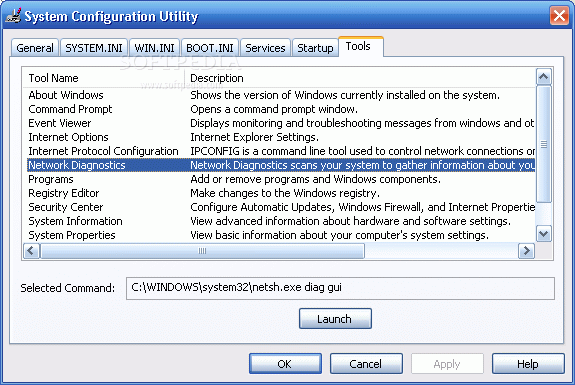575x385 pixels.
Task: Click the 'IPCONFIG is a command line tool' description
Action: coord(362,151)
